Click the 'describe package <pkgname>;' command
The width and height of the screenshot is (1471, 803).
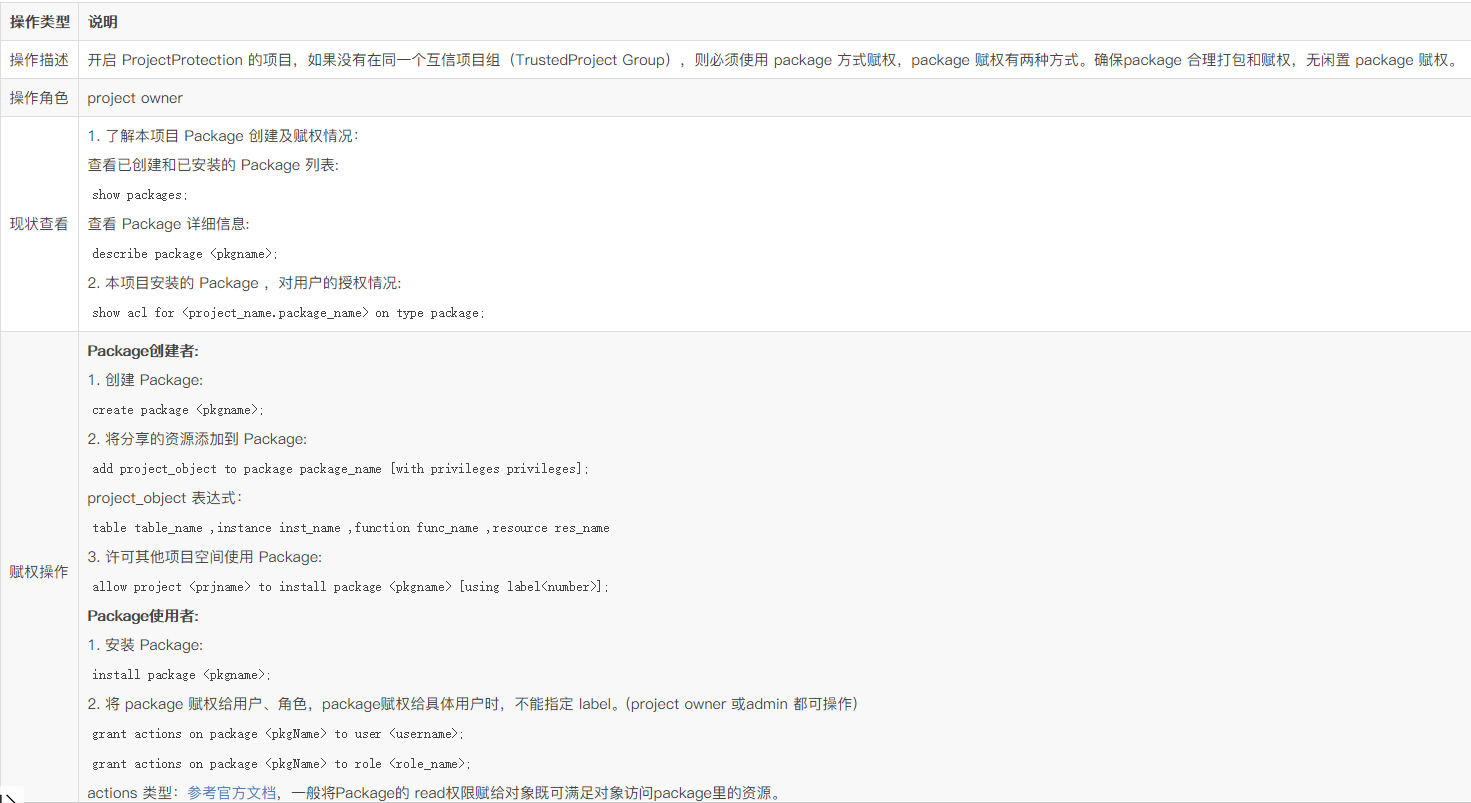[185, 254]
